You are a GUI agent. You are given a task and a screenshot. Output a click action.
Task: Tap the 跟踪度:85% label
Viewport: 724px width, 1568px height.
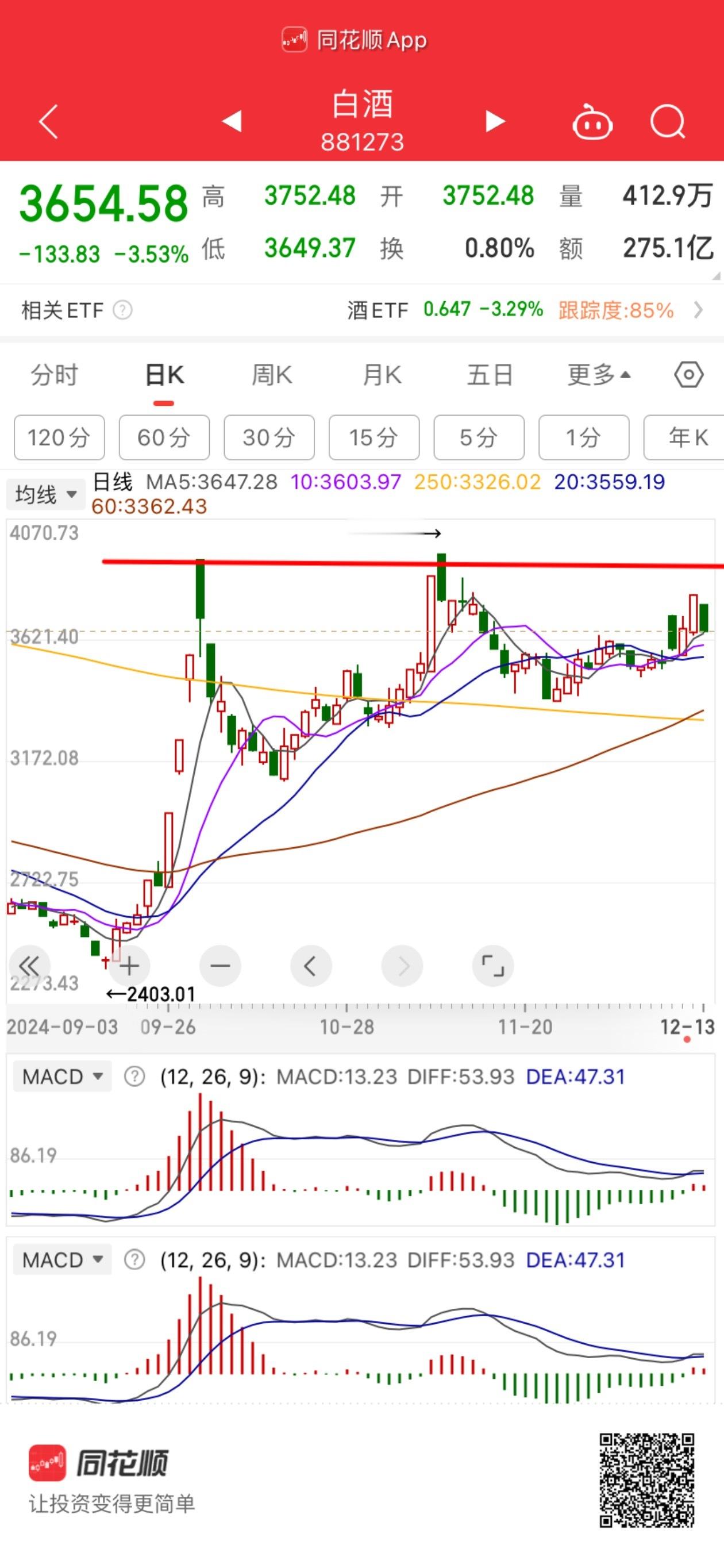click(616, 310)
